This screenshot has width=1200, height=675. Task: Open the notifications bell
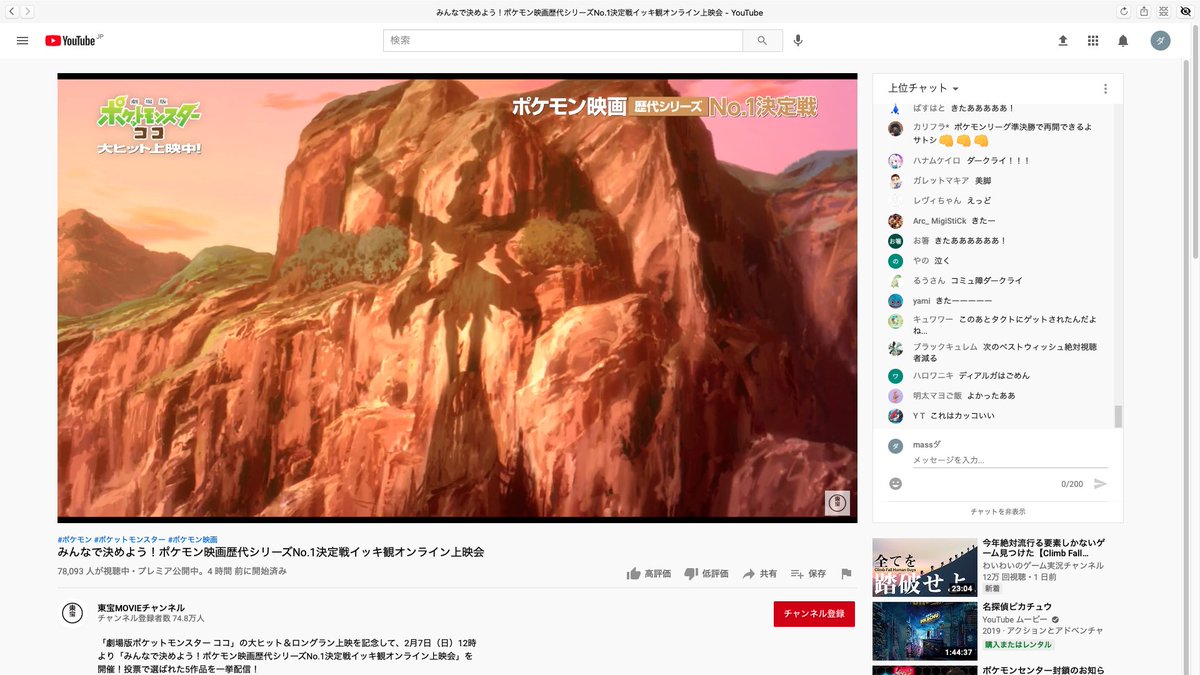point(1123,40)
